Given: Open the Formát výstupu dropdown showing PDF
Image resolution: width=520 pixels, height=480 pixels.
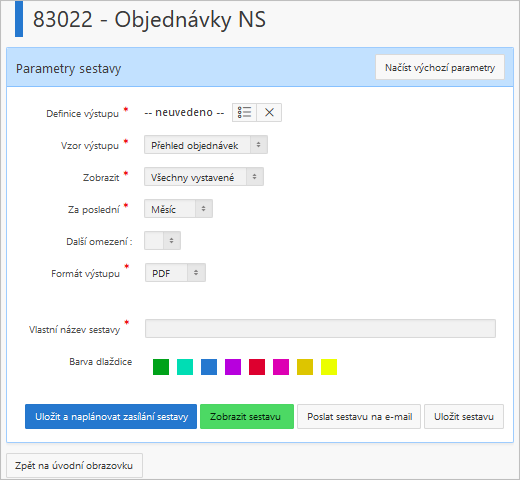Looking at the screenshot, I should pyautogui.click(x=175, y=273).
